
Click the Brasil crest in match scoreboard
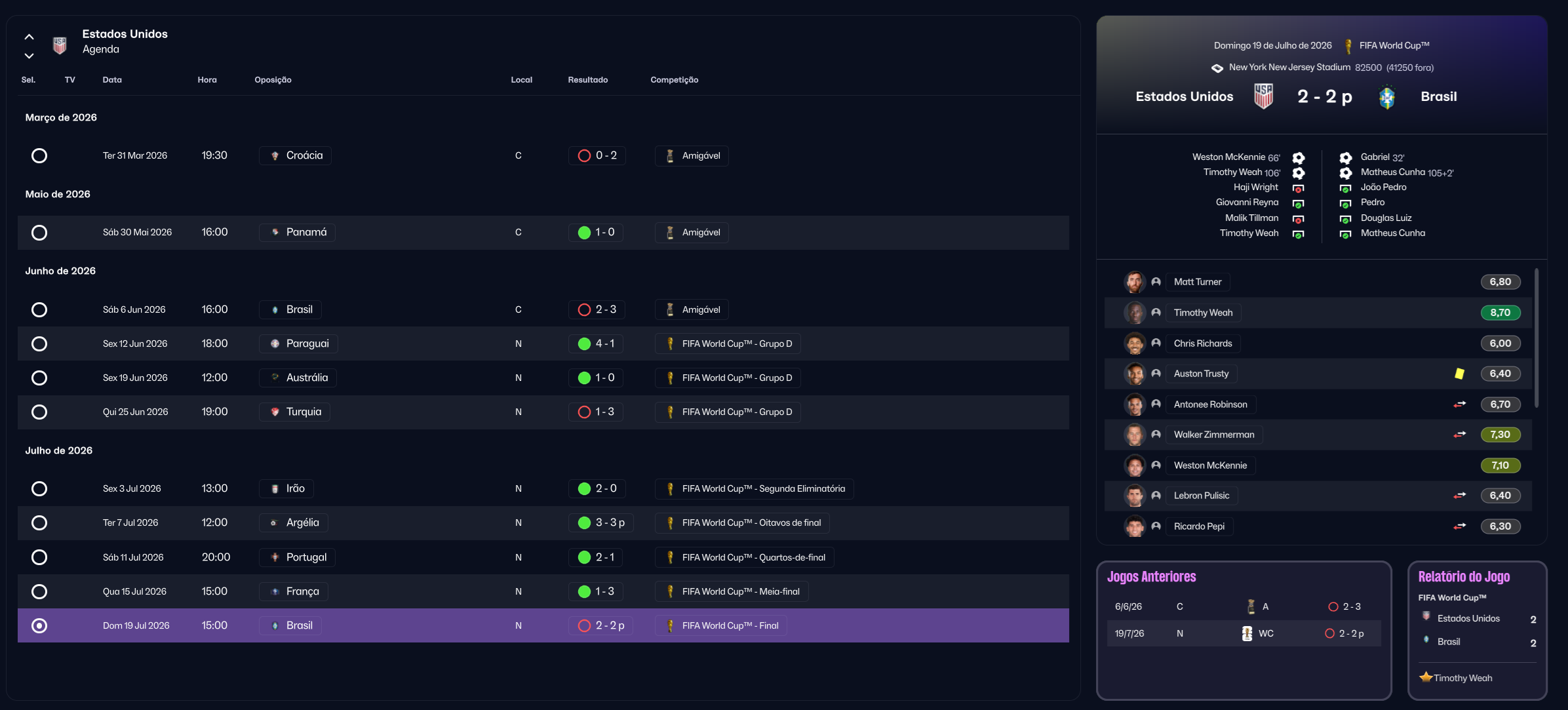(1387, 97)
